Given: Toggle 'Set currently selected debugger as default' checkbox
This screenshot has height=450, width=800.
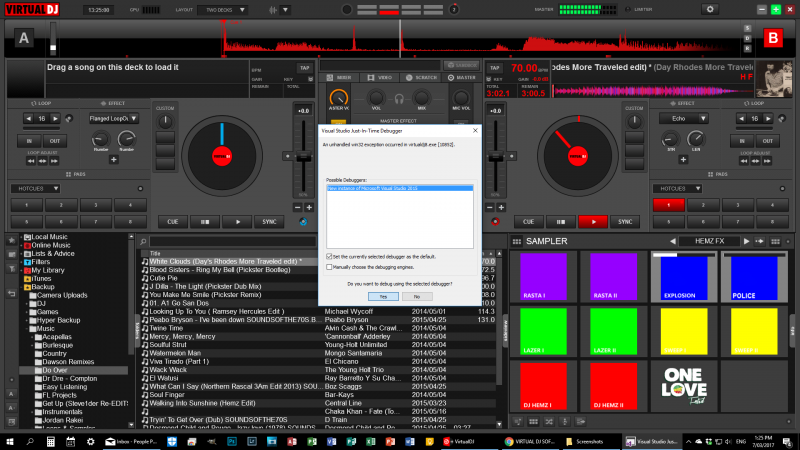Looking at the screenshot, I should (x=329, y=257).
